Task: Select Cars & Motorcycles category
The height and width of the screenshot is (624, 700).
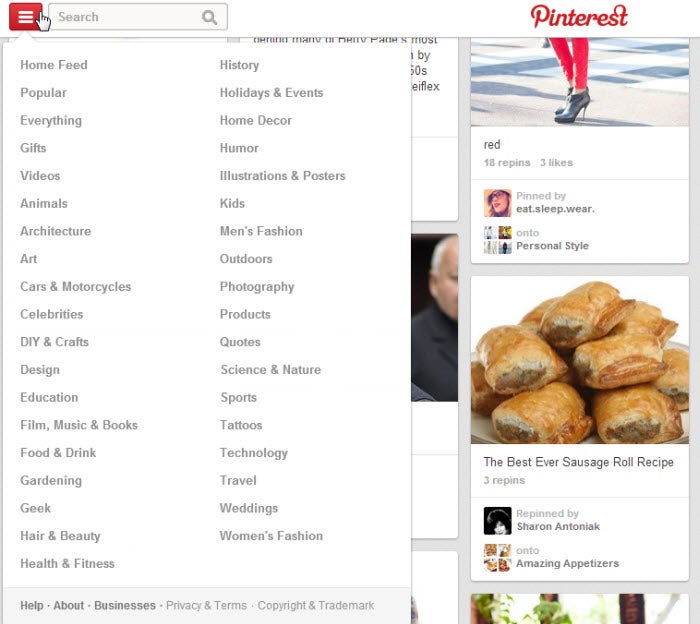Action: click(x=75, y=287)
